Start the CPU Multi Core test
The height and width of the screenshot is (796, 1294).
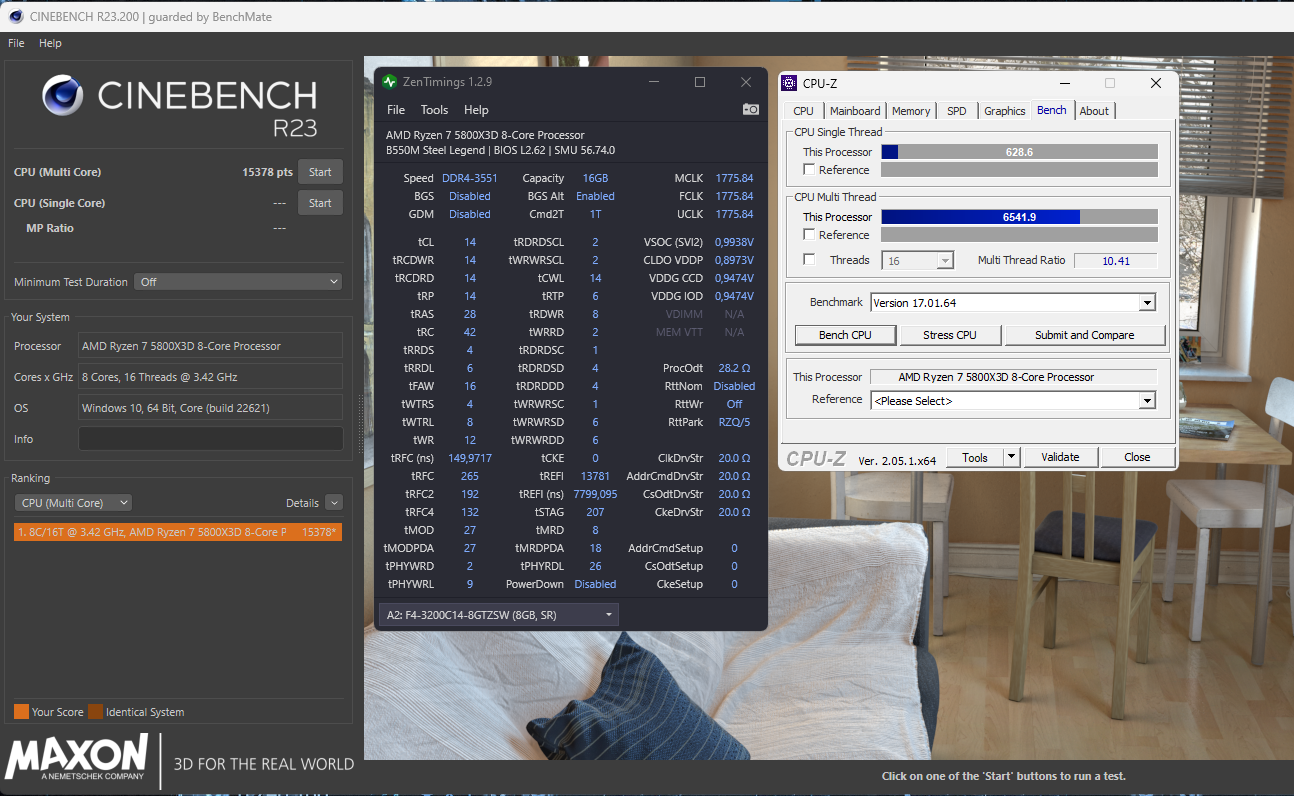320,172
